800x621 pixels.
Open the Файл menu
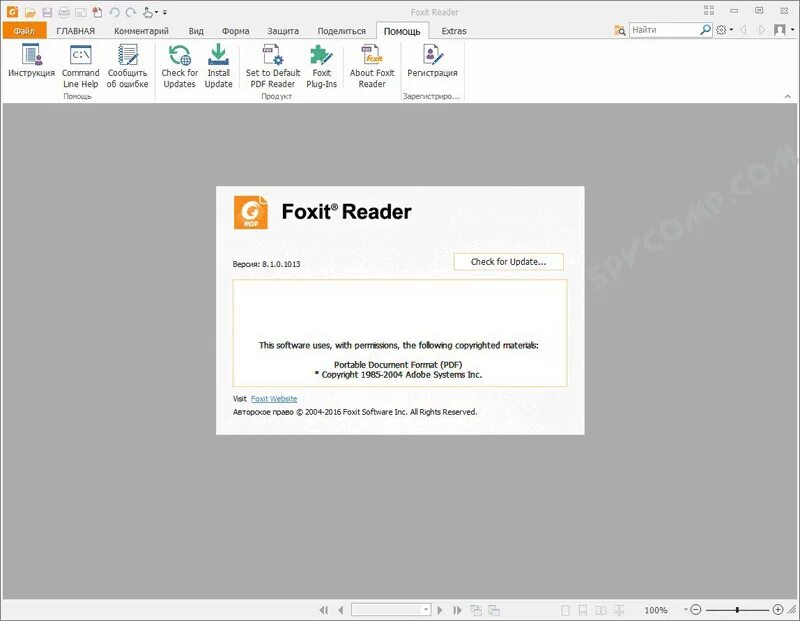pos(22,30)
